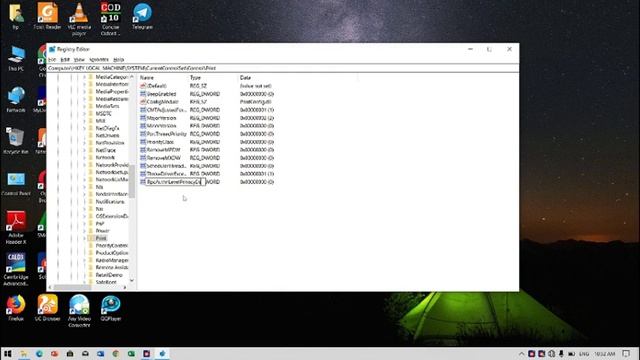
Task: Expand the NetTrace key
Action: (84, 150)
